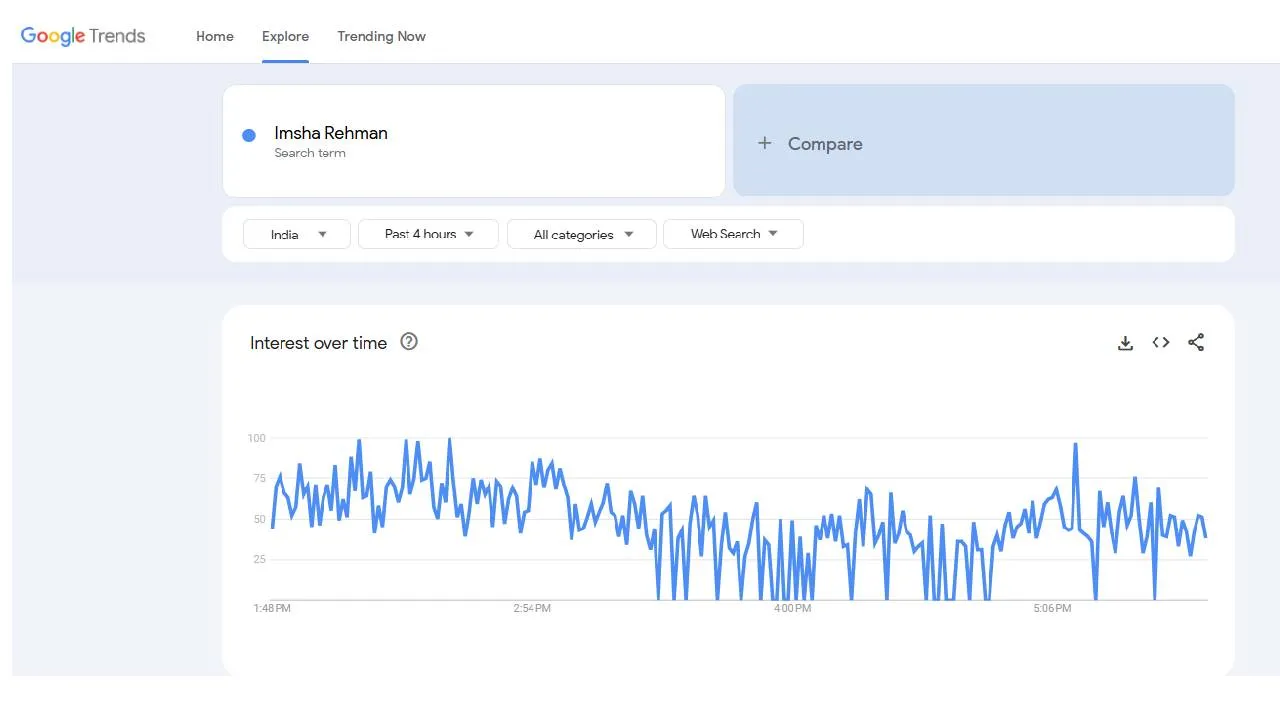The height and width of the screenshot is (720, 1280).
Task: Click the 1:48 PM axis label
Action: click(272, 608)
